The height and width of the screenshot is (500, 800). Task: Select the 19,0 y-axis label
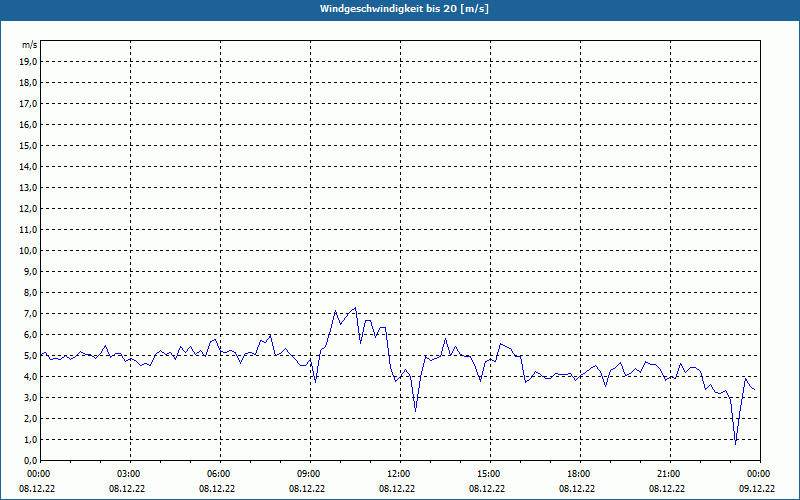click(28, 62)
